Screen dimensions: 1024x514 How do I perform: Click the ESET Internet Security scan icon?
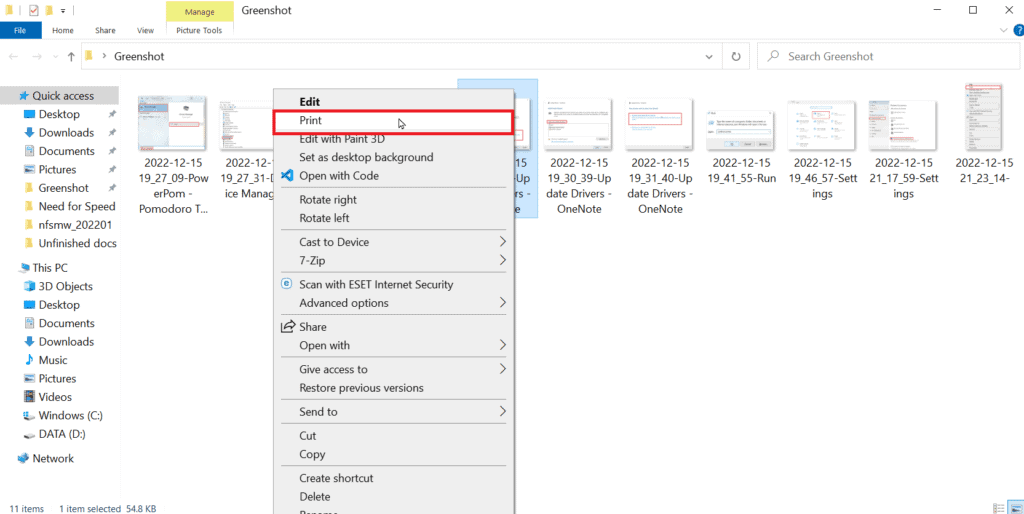coord(287,285)
